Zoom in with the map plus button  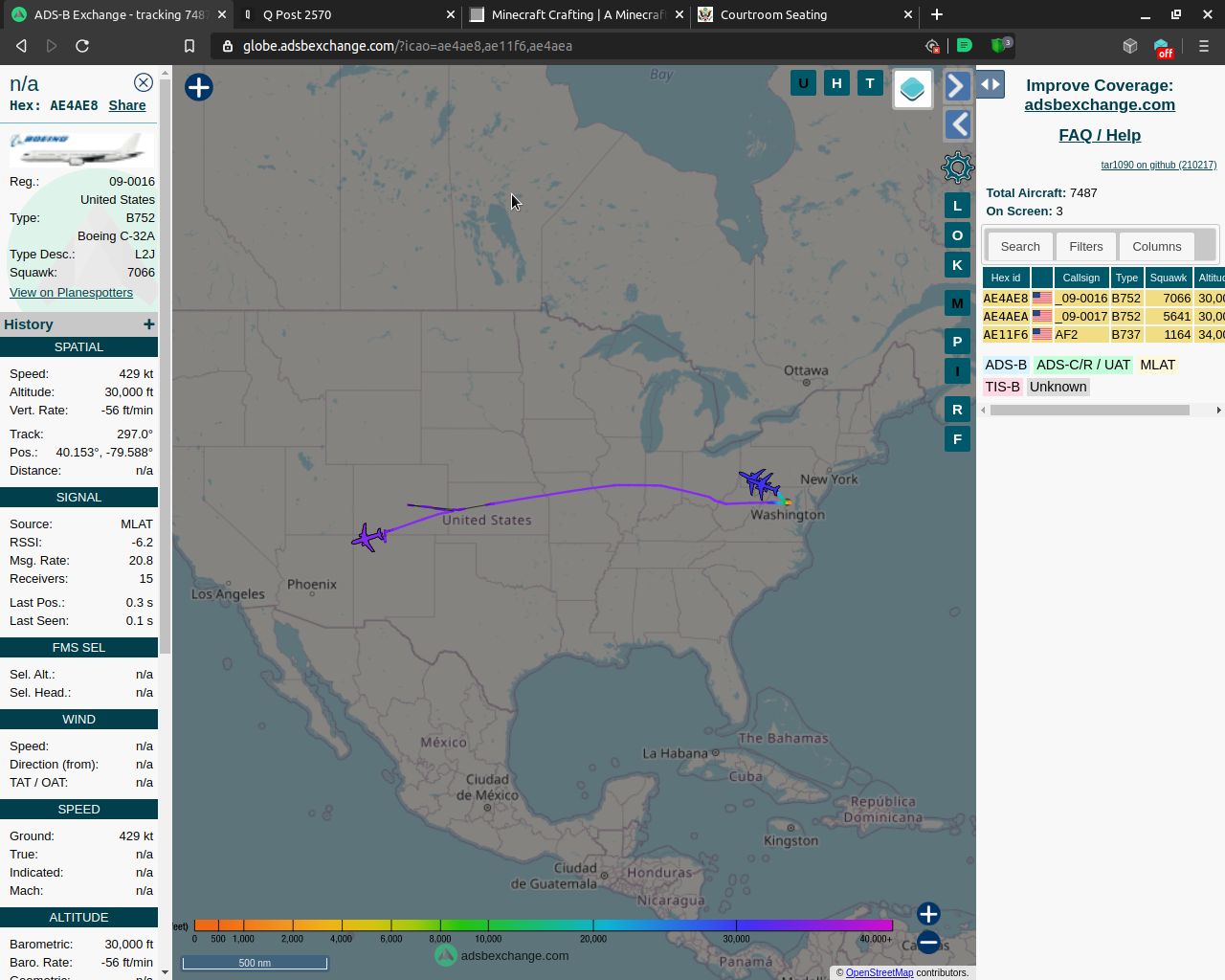coord(928,914)
